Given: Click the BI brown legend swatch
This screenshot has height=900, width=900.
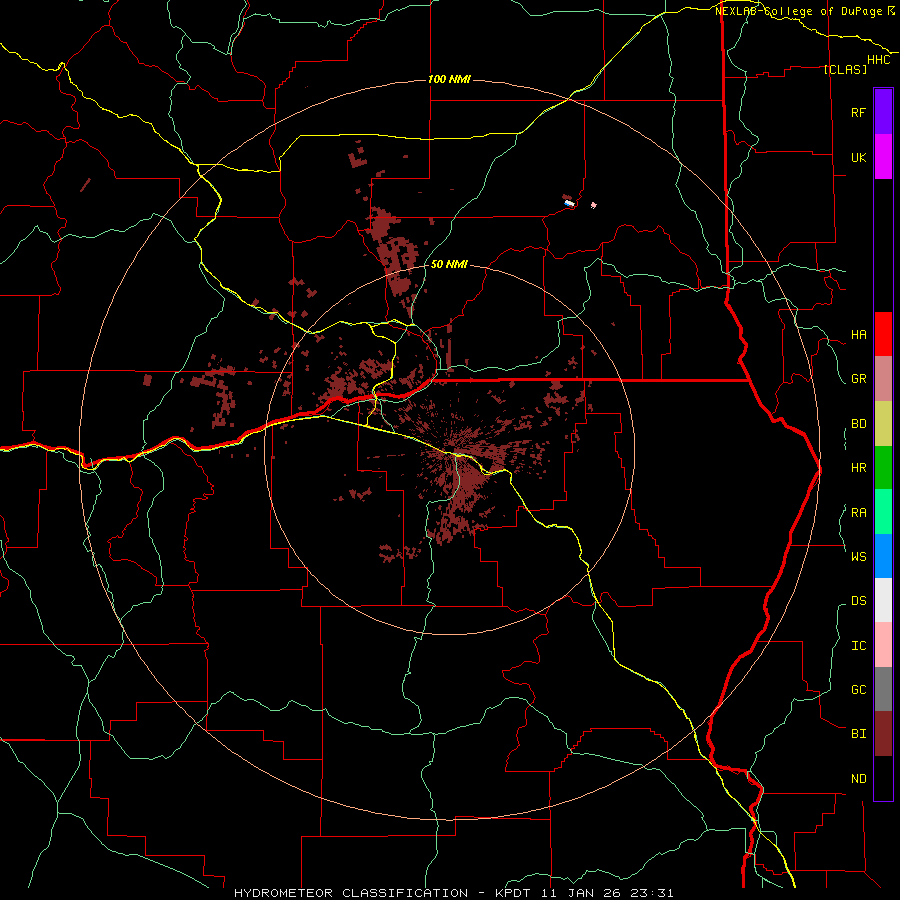Looking at the screenshot, I should [883, 734].
